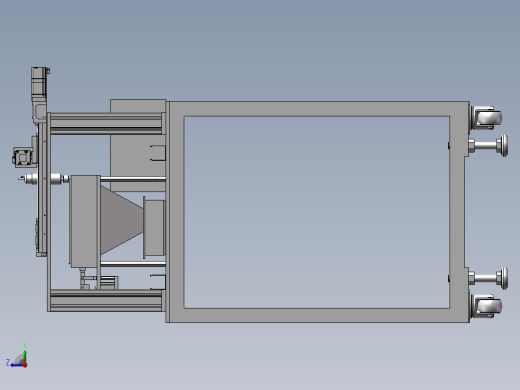Select the lower horizontal guide rod

133,264
